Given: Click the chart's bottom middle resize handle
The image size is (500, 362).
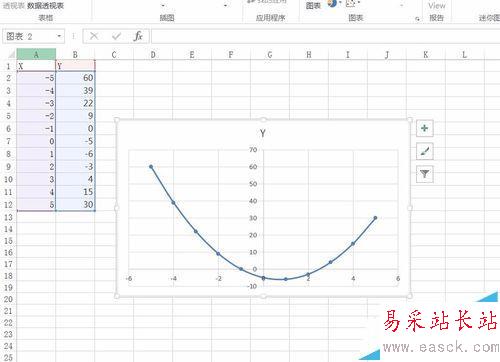Looking at the screenshot, I should coord(263,296).
